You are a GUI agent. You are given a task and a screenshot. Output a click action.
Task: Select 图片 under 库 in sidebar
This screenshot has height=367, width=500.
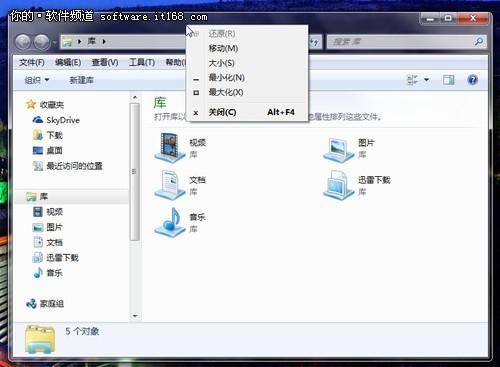coord(55,227)
